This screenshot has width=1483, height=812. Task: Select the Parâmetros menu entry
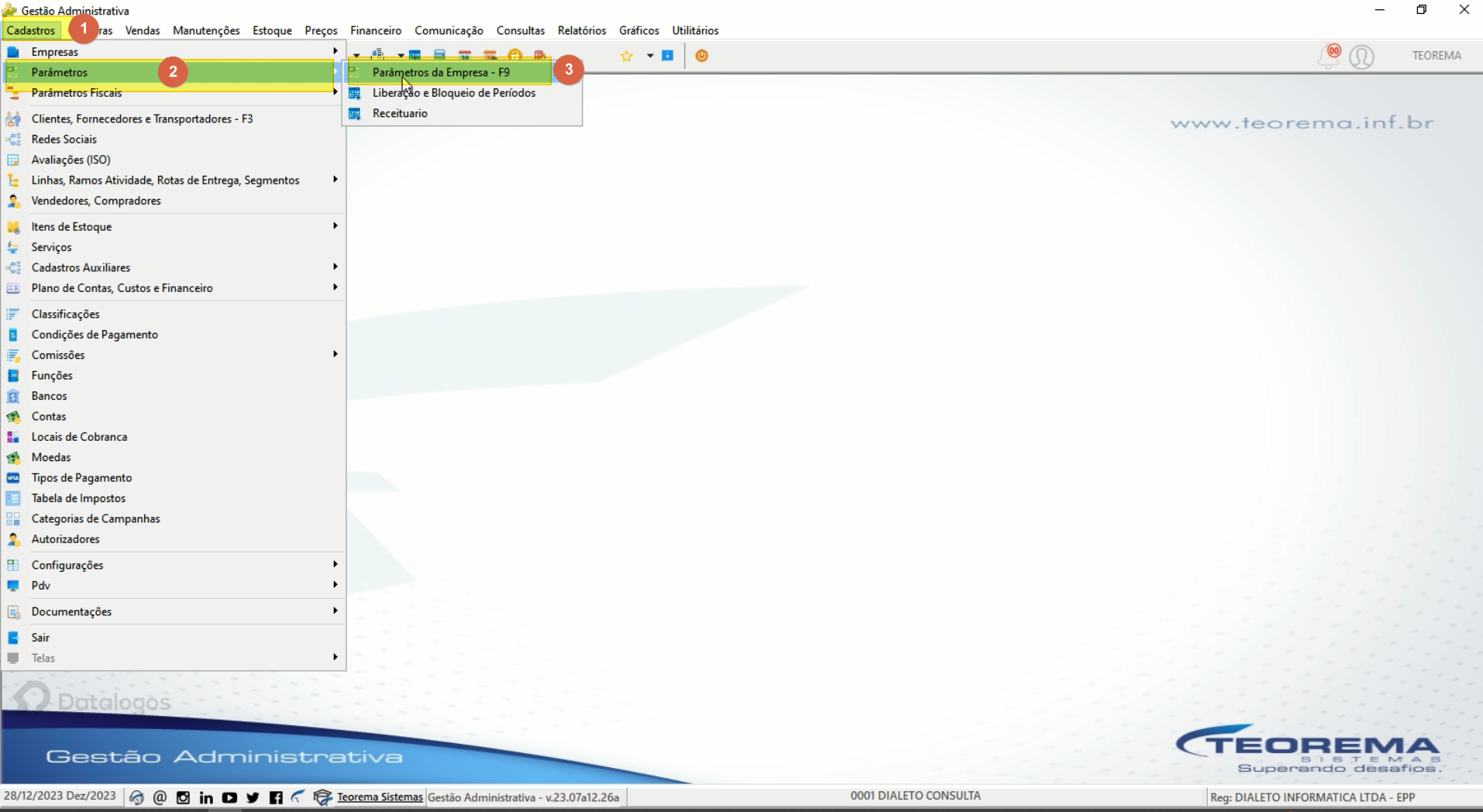174,72
